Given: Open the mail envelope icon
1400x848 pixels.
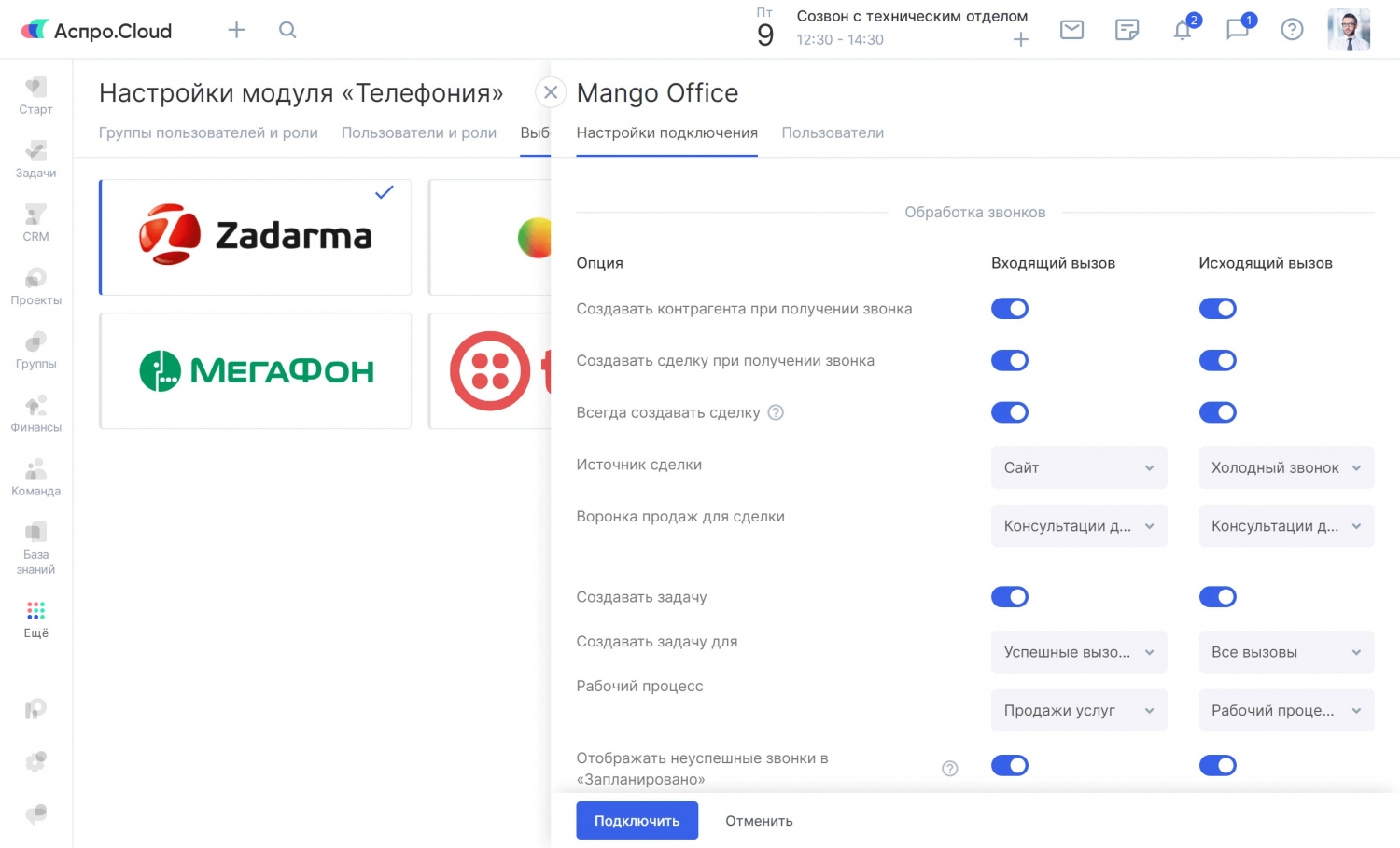Looking at the screenshot, I should [1071, 30].
